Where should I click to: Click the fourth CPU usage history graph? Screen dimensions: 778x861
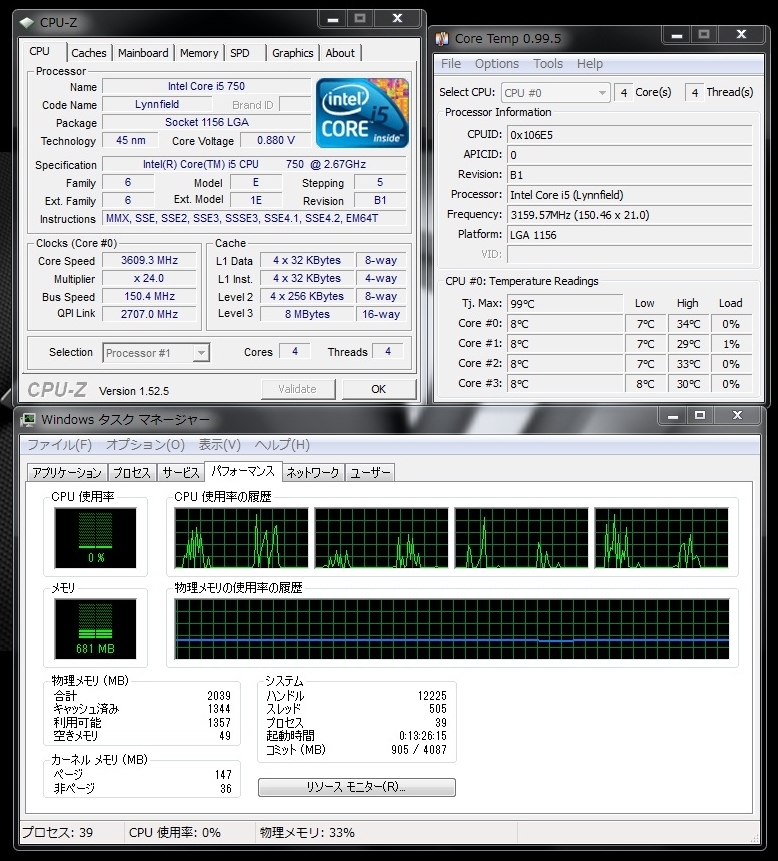[x=662, y=538]
